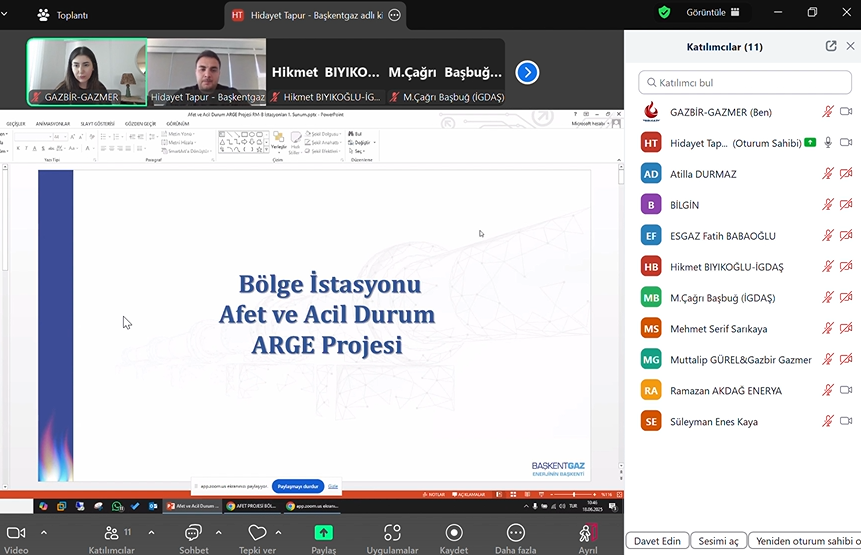Open the Daha fazla more icon
This screenshot has height=555, width=861.
tap(516, 532)
